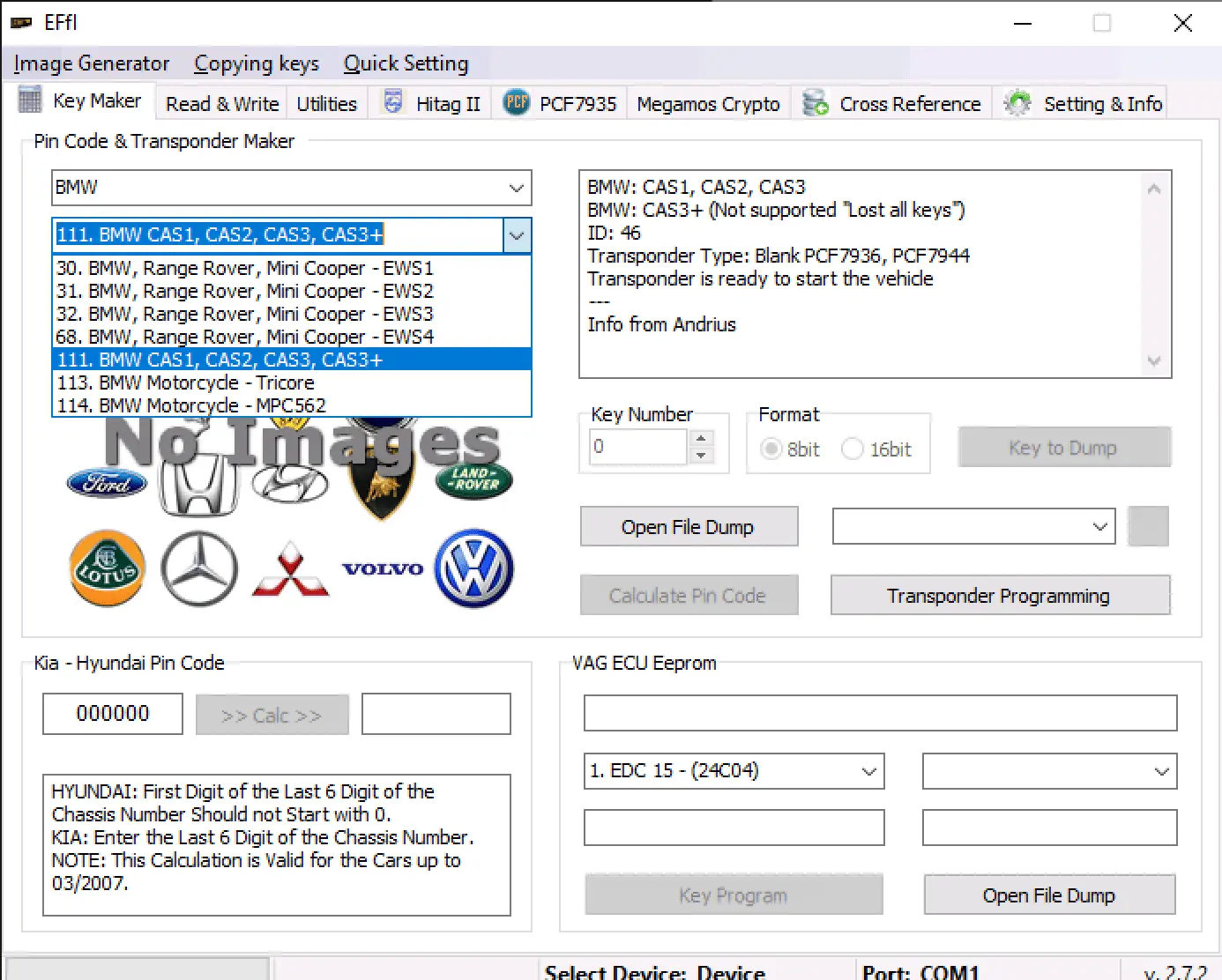The width and height of the screenshot is (1222, 980).
Task: Switch to the Megamos Crypto tab
Action: pyautogui.click(x=708, y=104)
